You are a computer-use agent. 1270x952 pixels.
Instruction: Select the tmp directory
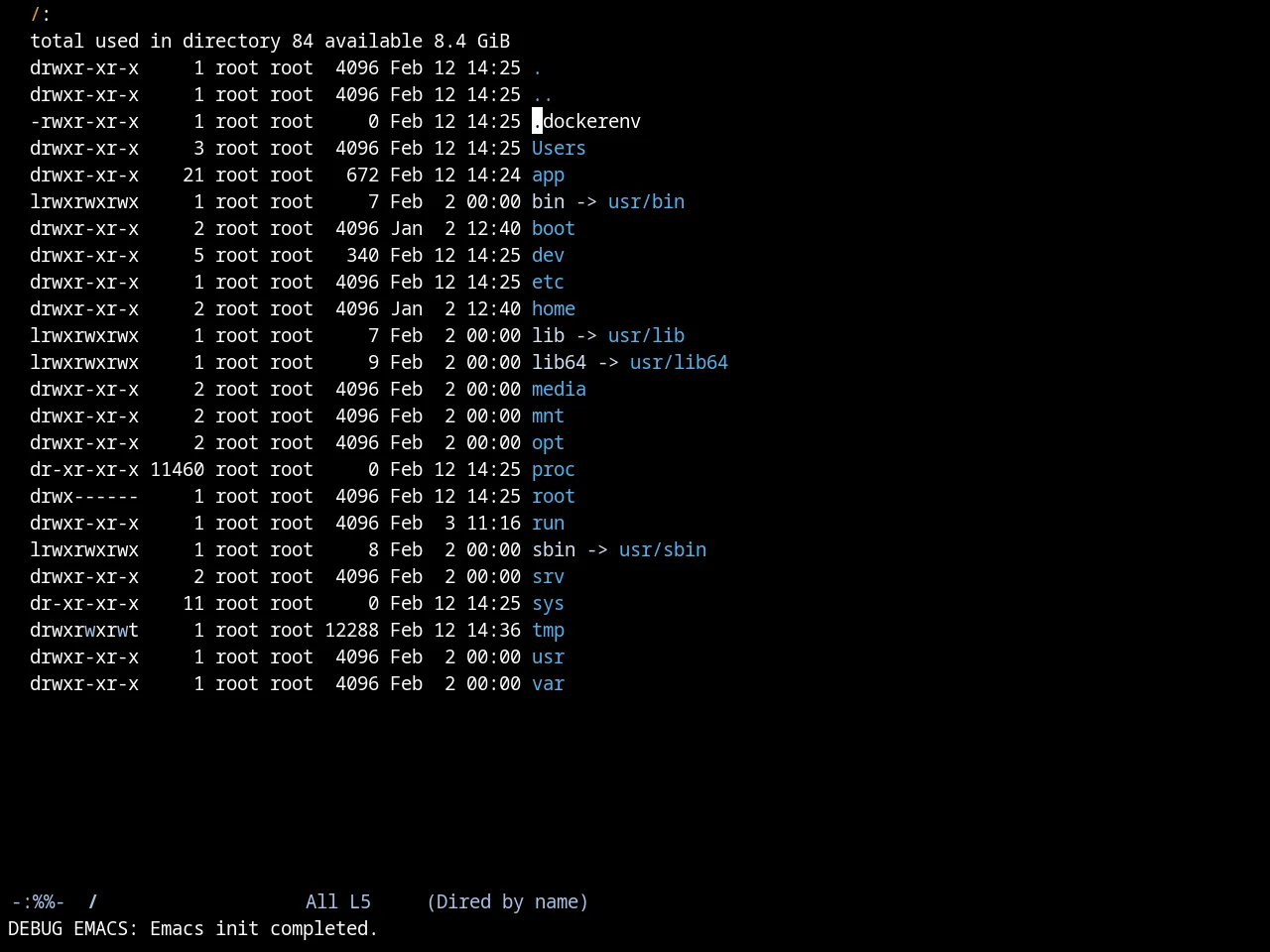(548, 630)
